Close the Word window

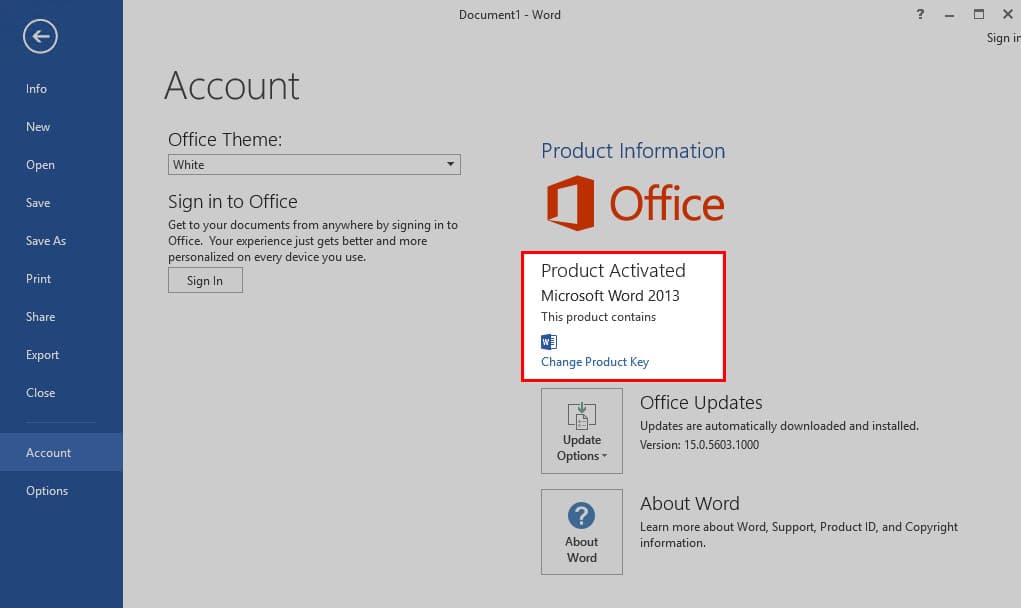[x=1007, y=14]
